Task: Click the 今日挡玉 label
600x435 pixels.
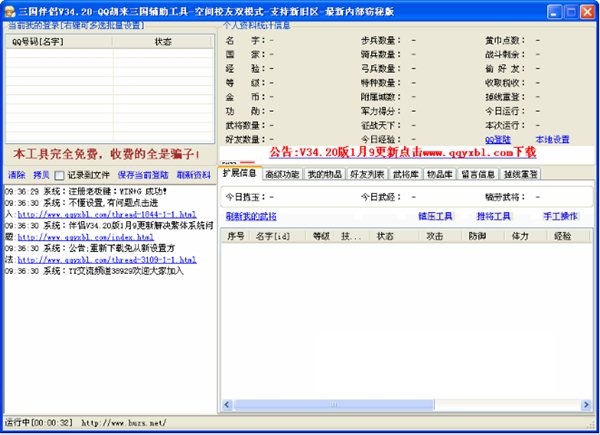Action: point(245,197)
